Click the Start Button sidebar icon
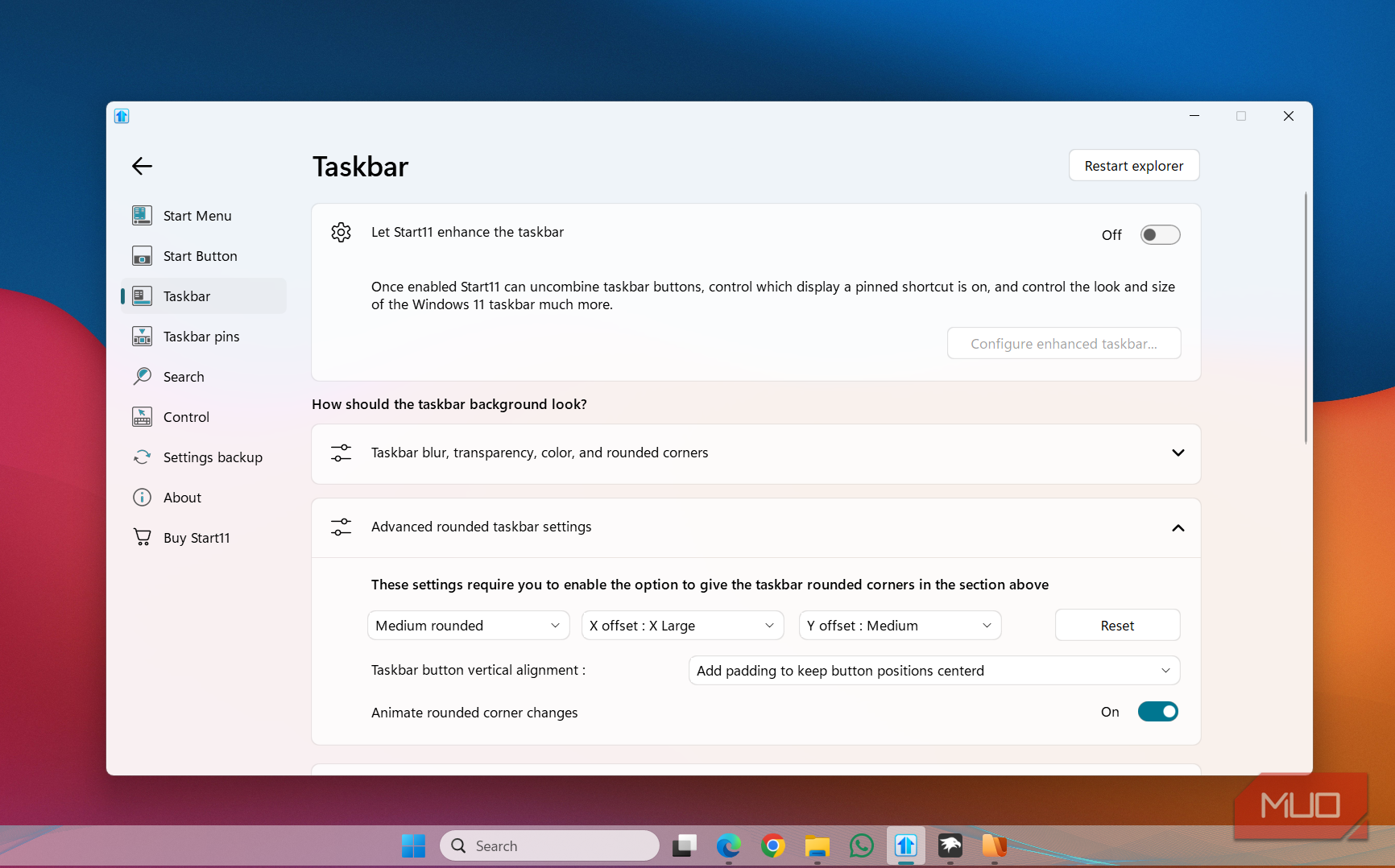The image size is (1395, 868). (142, 255)
